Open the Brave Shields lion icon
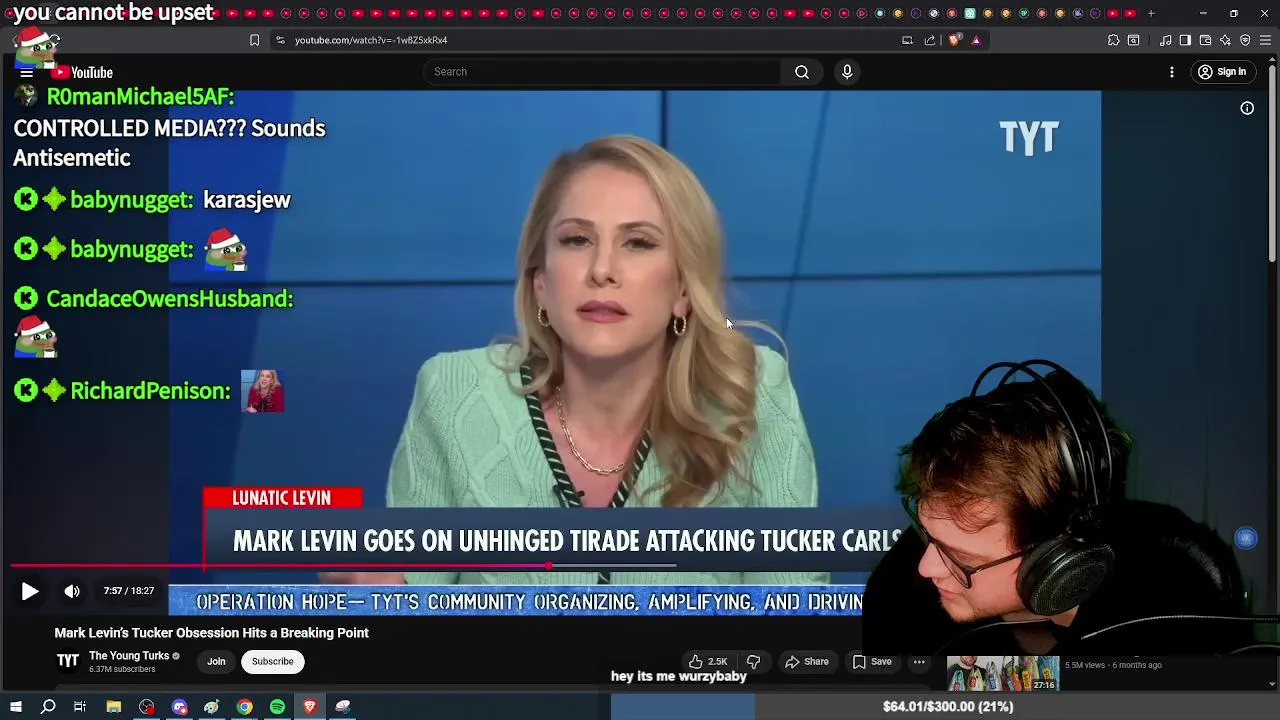 [x=954, y=40]
